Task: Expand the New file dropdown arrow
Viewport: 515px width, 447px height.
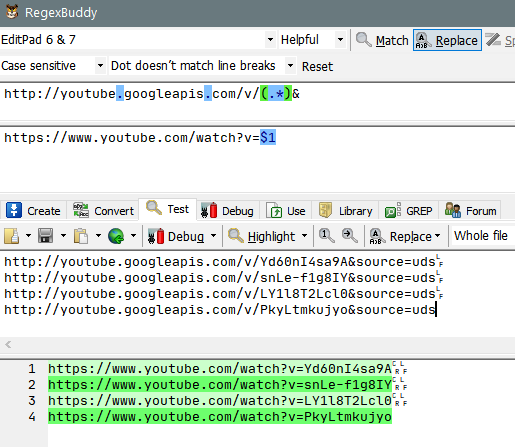Action: (28, 236)
